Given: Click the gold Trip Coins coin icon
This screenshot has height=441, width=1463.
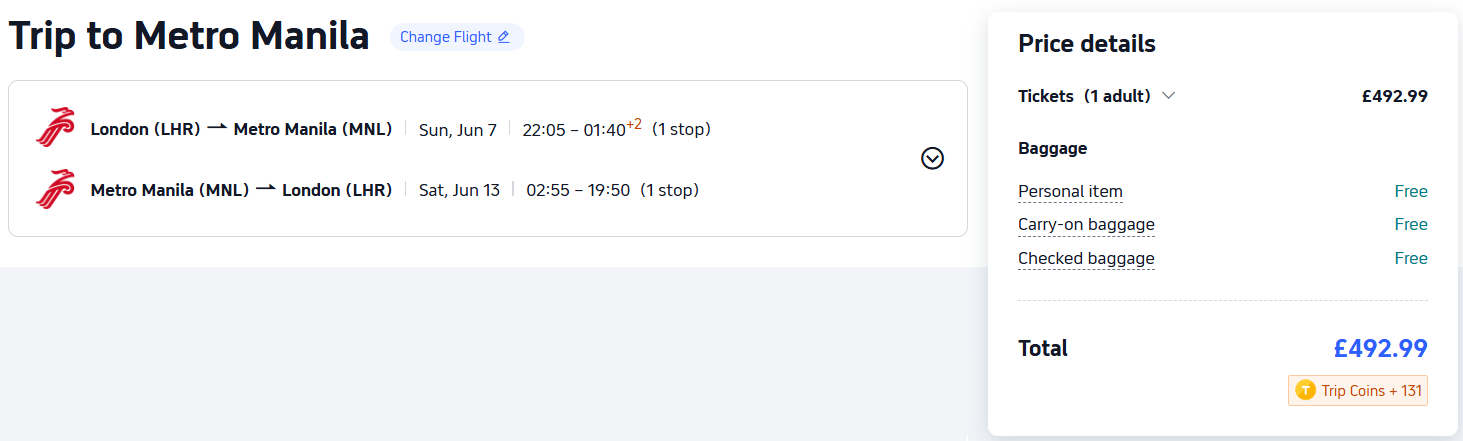Looking at the screenshot, I should pyautogui.click(x=1305, y=390).
